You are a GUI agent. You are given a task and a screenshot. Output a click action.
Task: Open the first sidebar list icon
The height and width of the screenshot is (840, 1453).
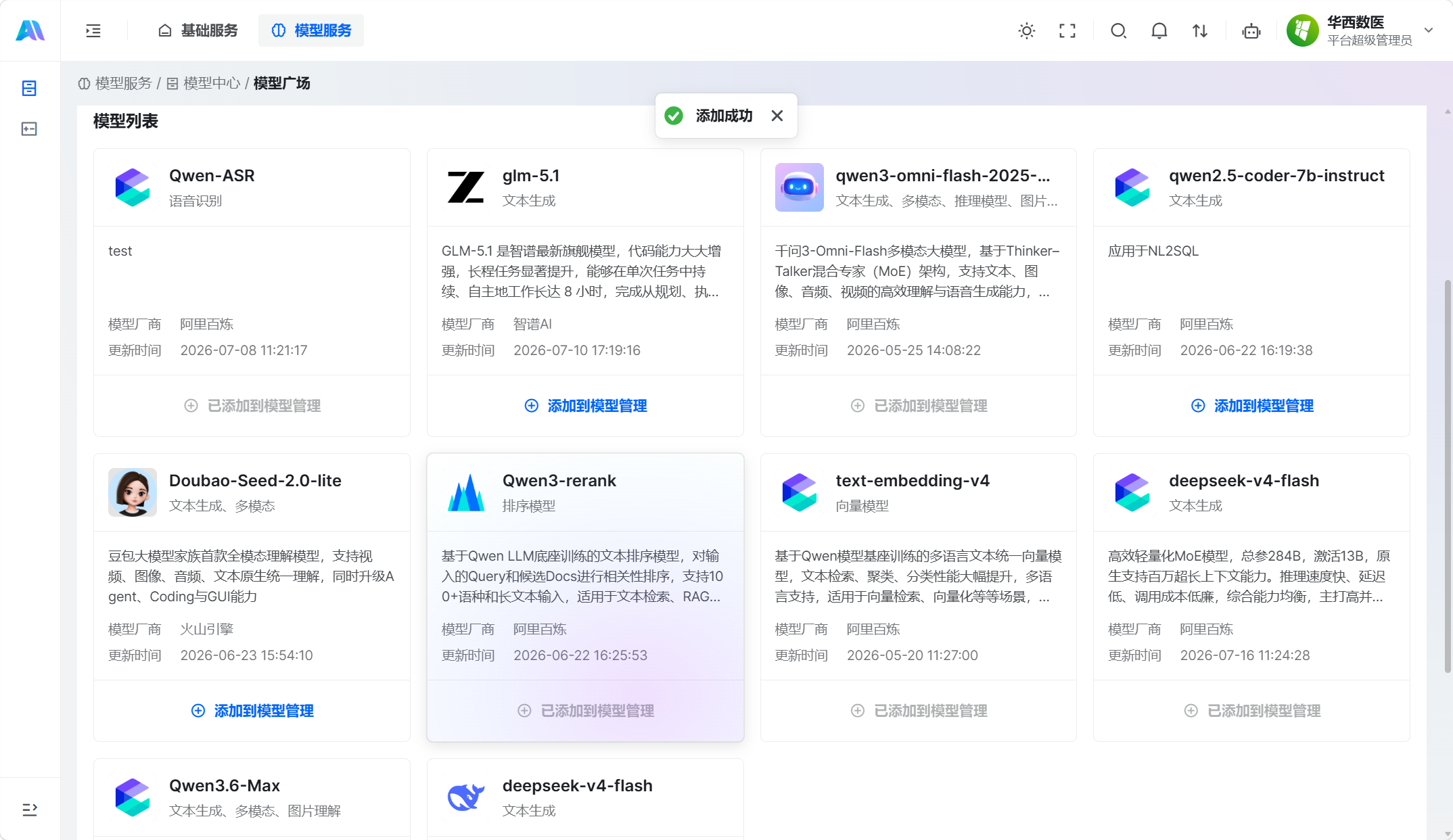[29, 88]
